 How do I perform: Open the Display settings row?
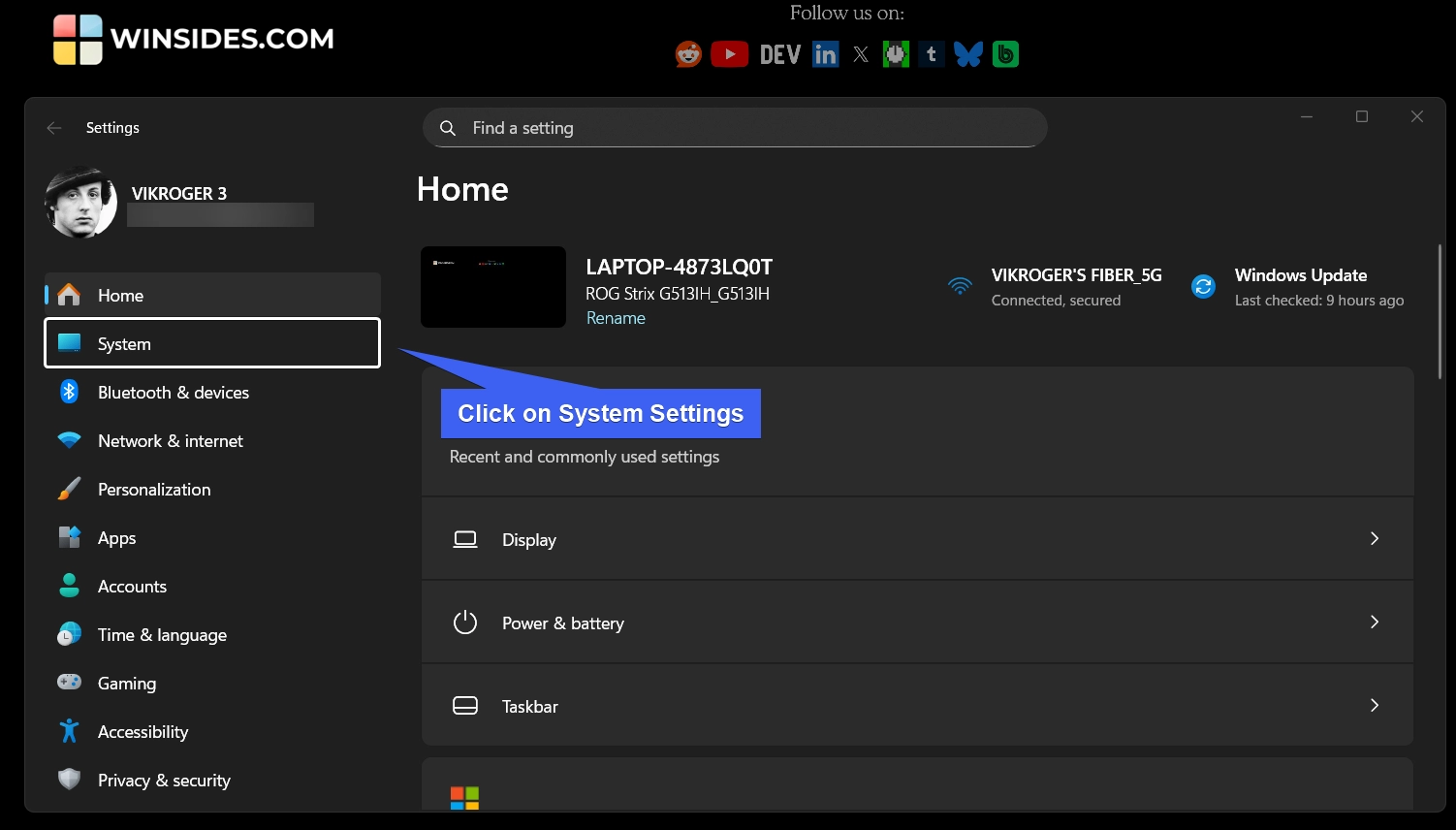pyautogui.click(x=917, y=539)
